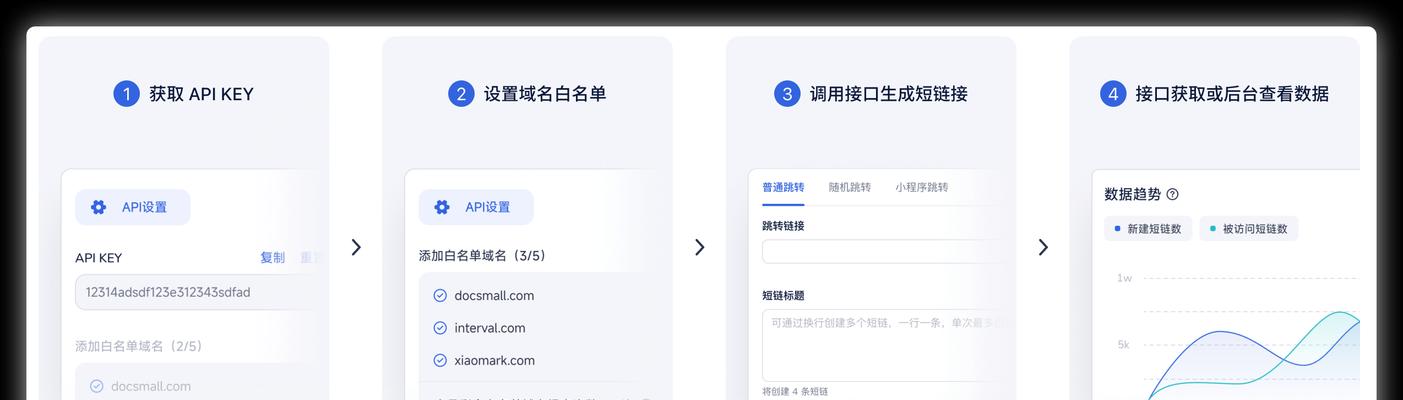Click docsmall.com check icon in 设置域名白名单 card

pos(440,295)
